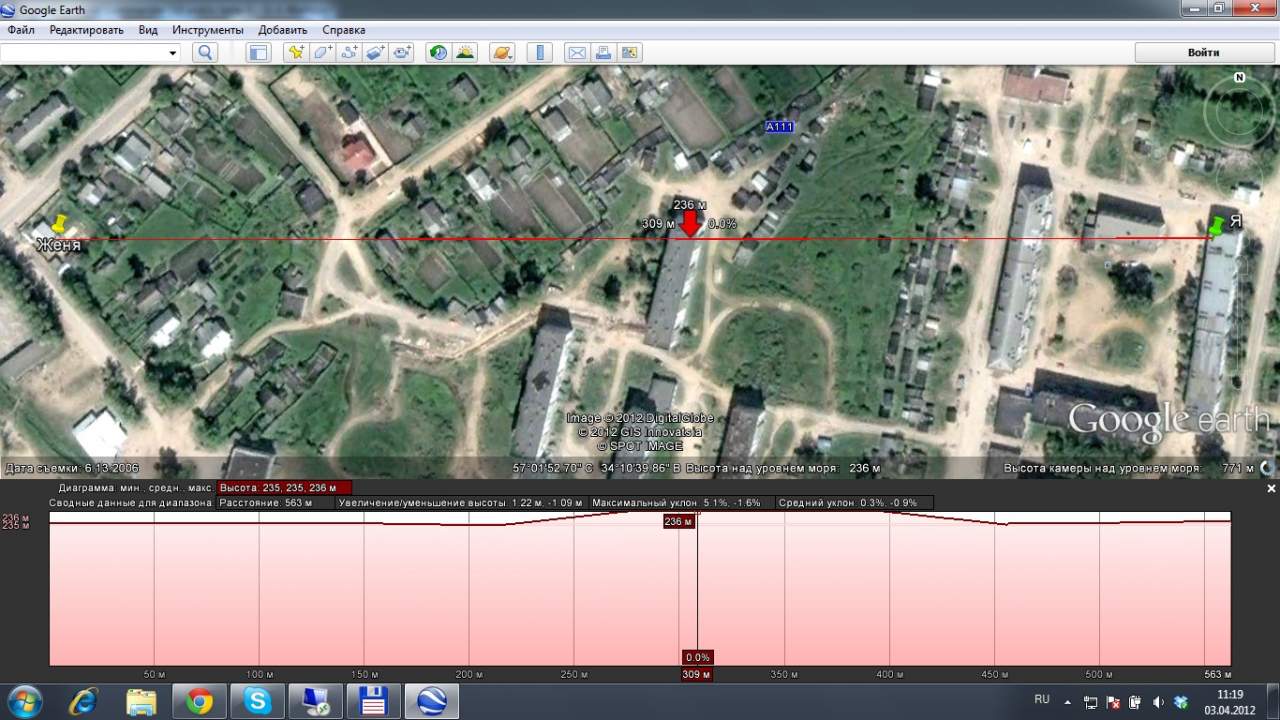Viewport: 1280px width, 720px height.
Task: Click the streaming status indicator icon
Action: [1267, 468]
